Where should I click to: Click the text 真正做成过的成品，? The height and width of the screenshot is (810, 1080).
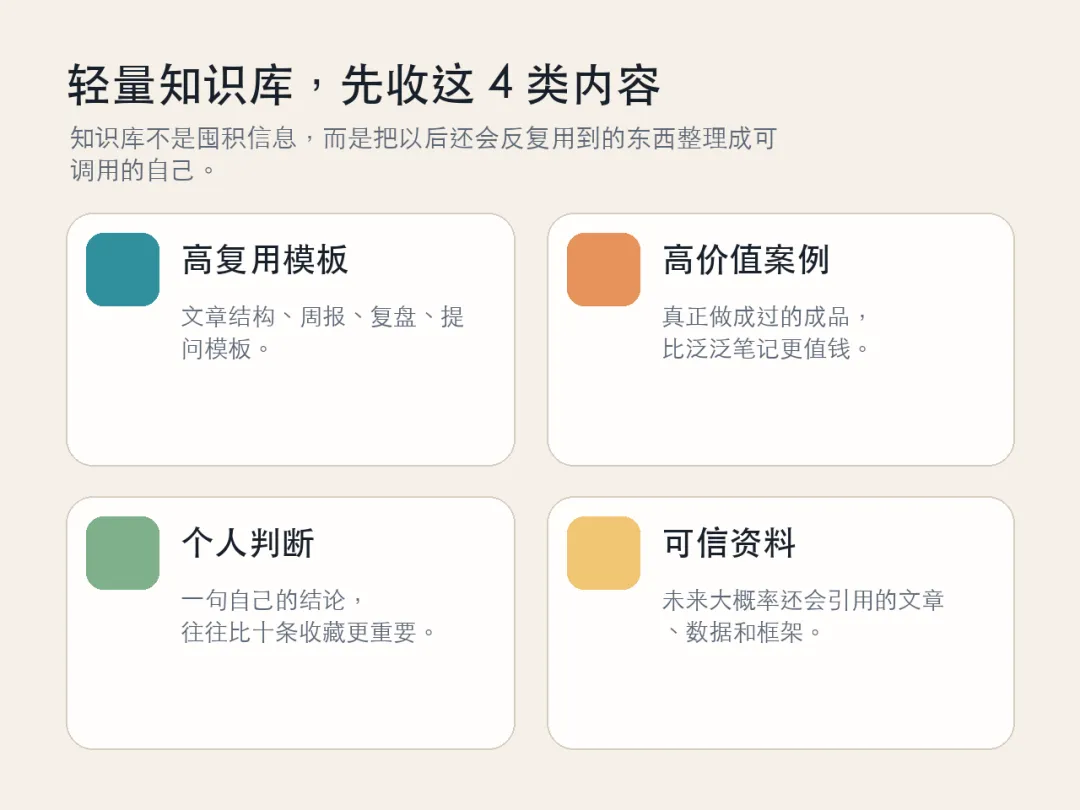(767, 318)
